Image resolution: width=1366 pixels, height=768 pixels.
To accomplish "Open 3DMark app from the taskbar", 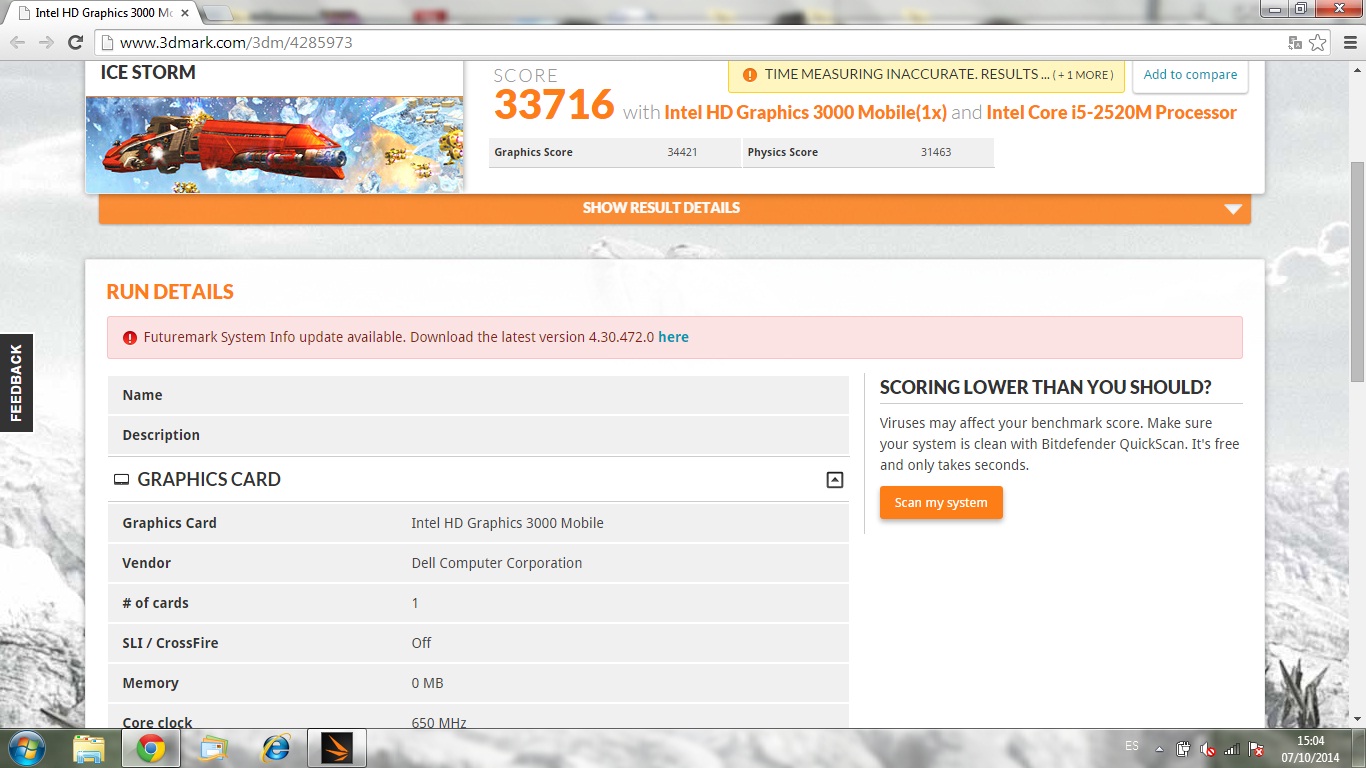I will (336, 748).
